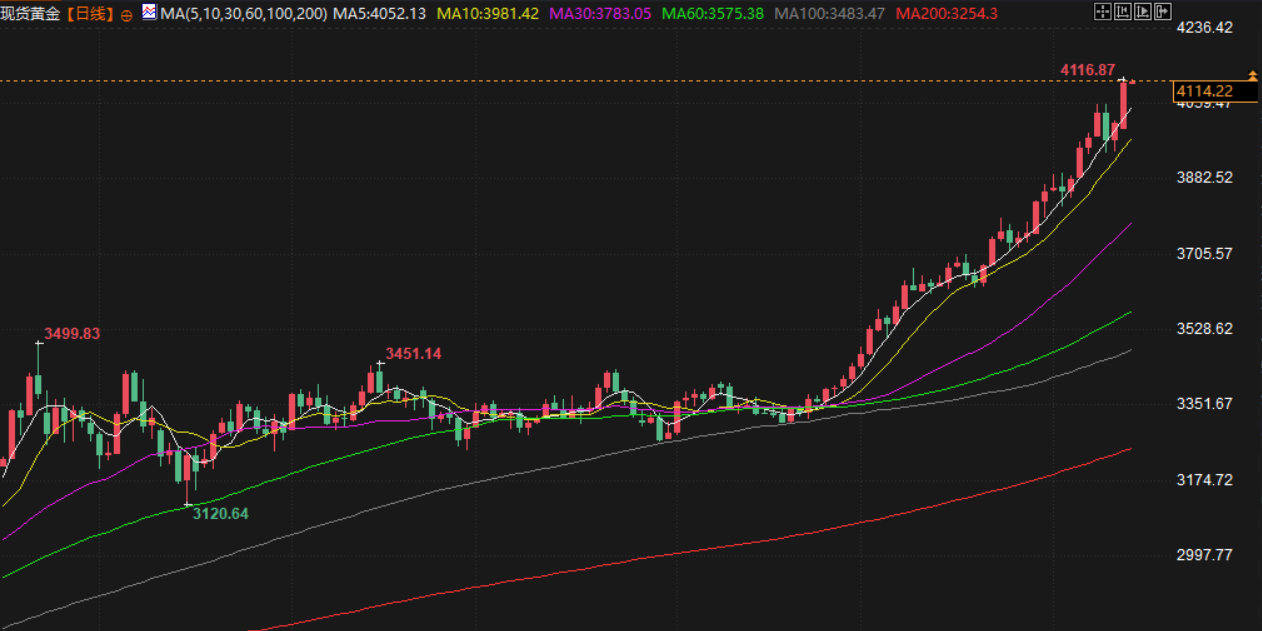Click the 3528.62 axis value
Image resolution: width=1262 pixels, height=631 pixels.
click(1204, 328)
